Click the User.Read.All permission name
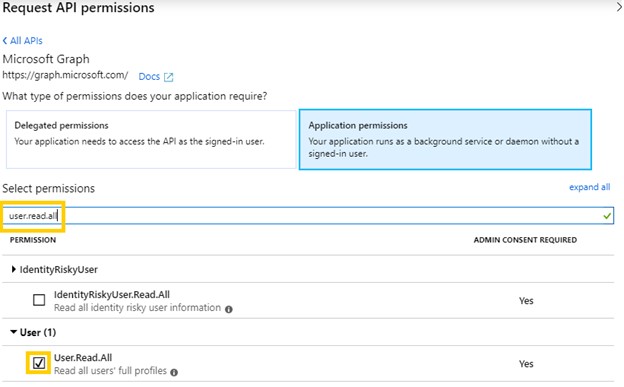This screenshot has height=387, width=624. pos(83,358)
